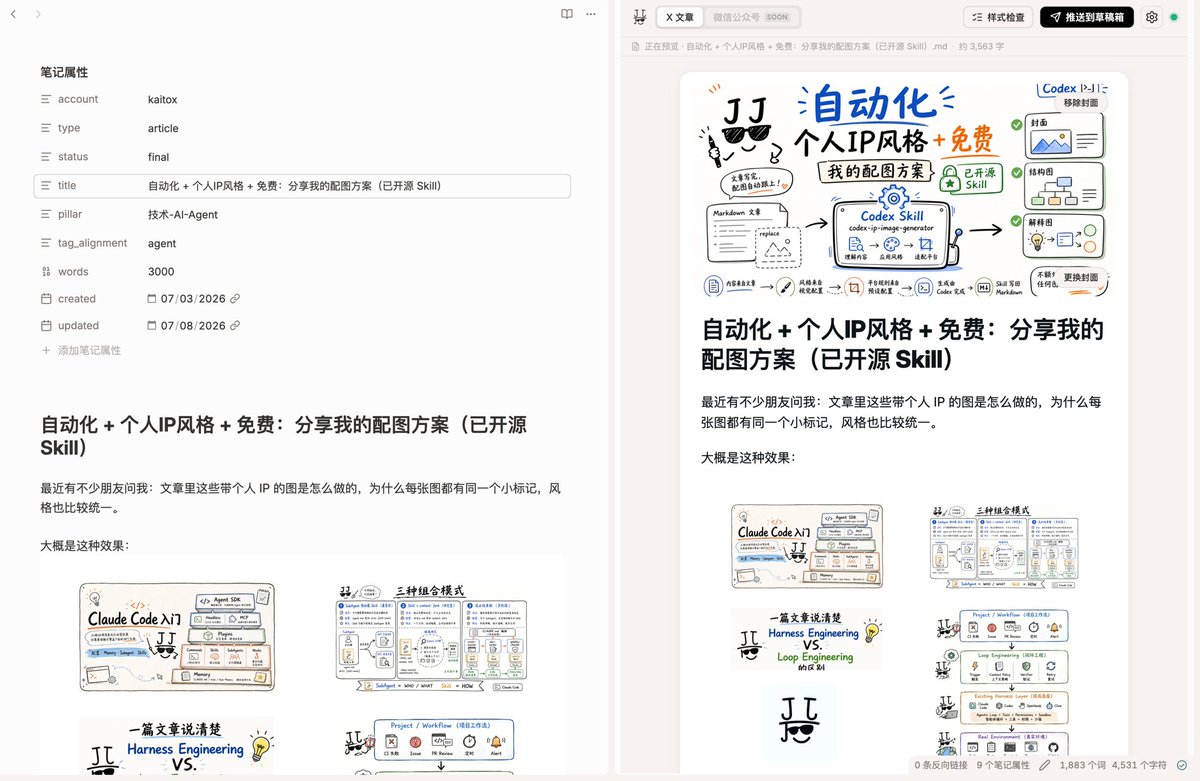
Task: Navigate back with the left arrow
Action: (13, 14)
